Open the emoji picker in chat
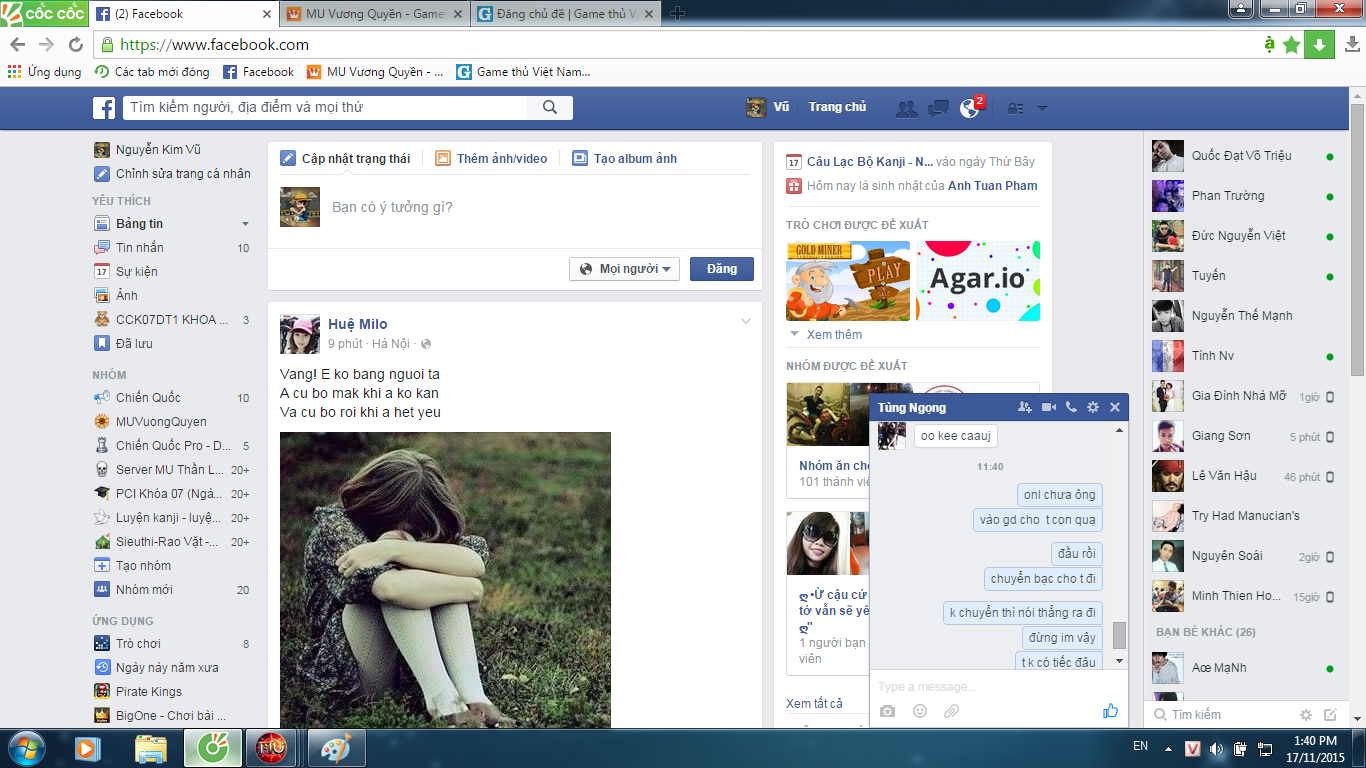The image size is (1366, 768). point(920,711)
